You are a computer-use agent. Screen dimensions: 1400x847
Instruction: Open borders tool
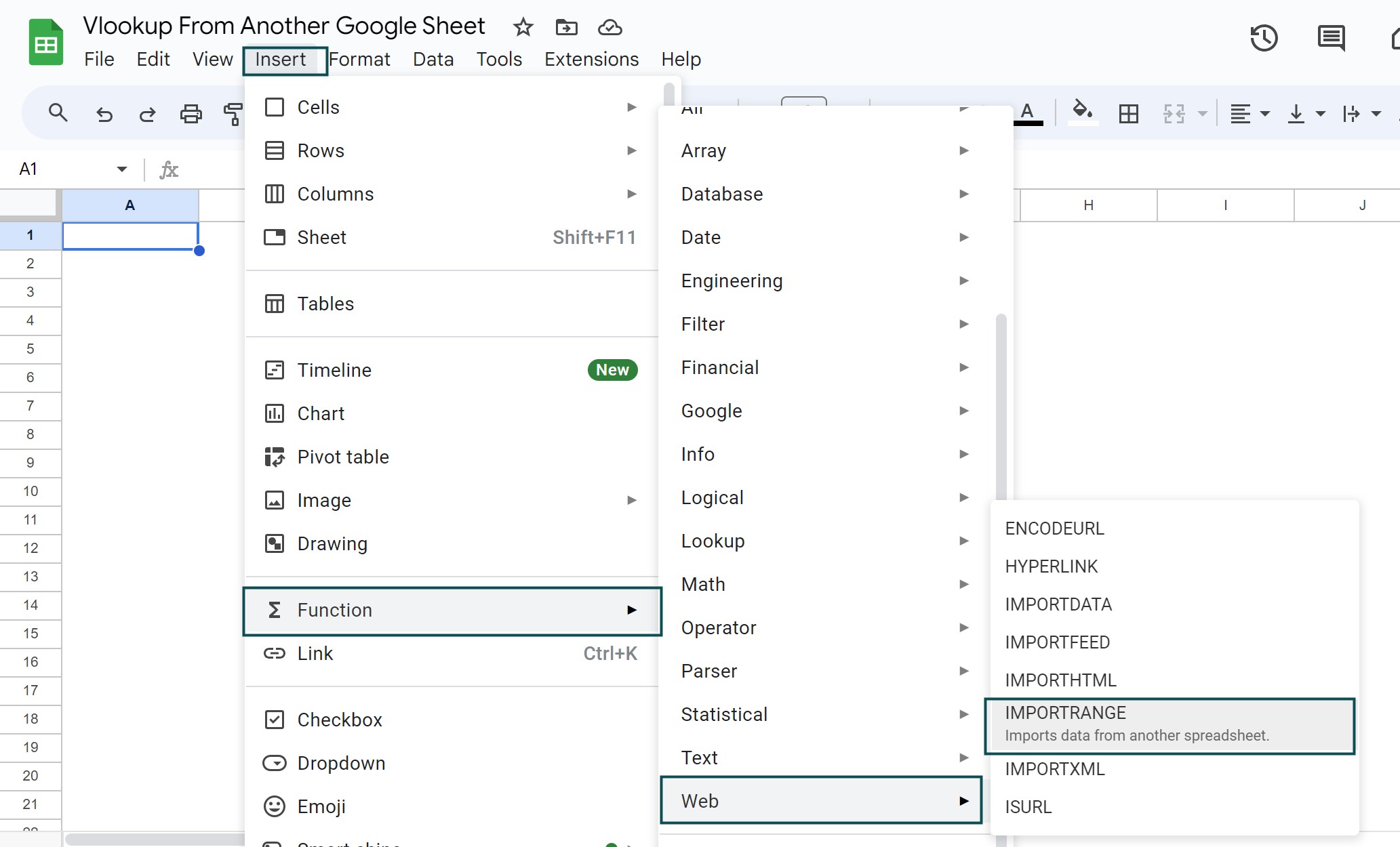click(1129, 114)
